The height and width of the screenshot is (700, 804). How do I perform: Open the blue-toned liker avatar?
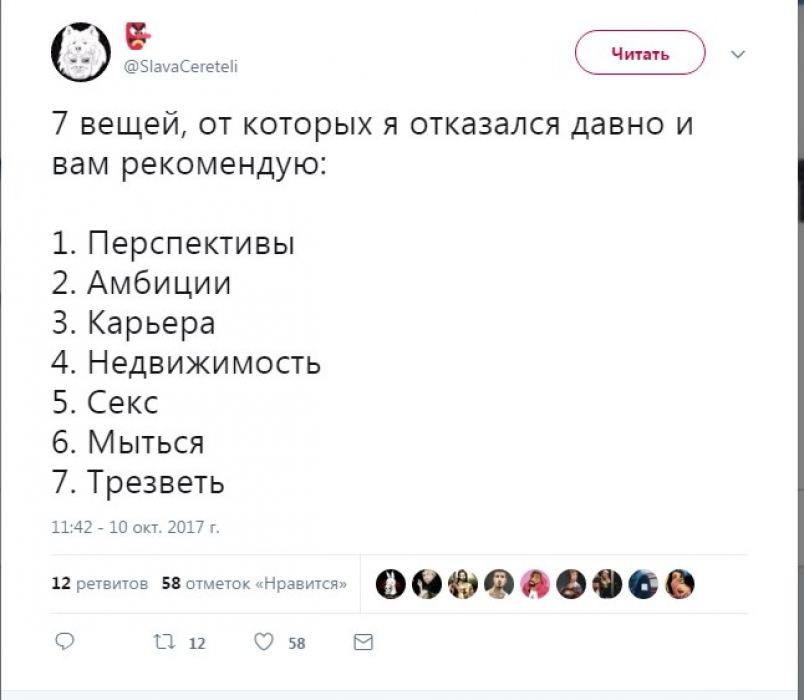[643, 583]
